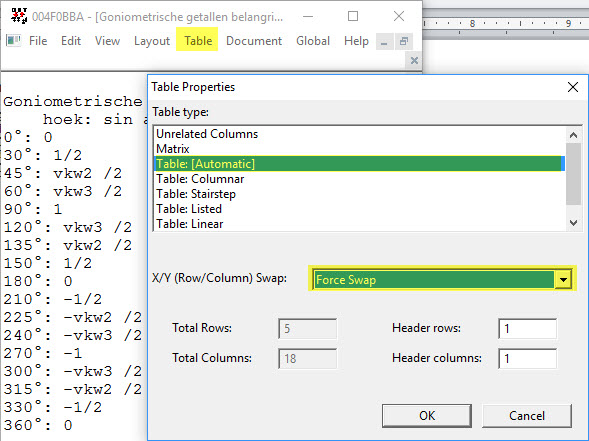
Task: Click the 'Goniometrische' heading text
Action: point(73,102)
